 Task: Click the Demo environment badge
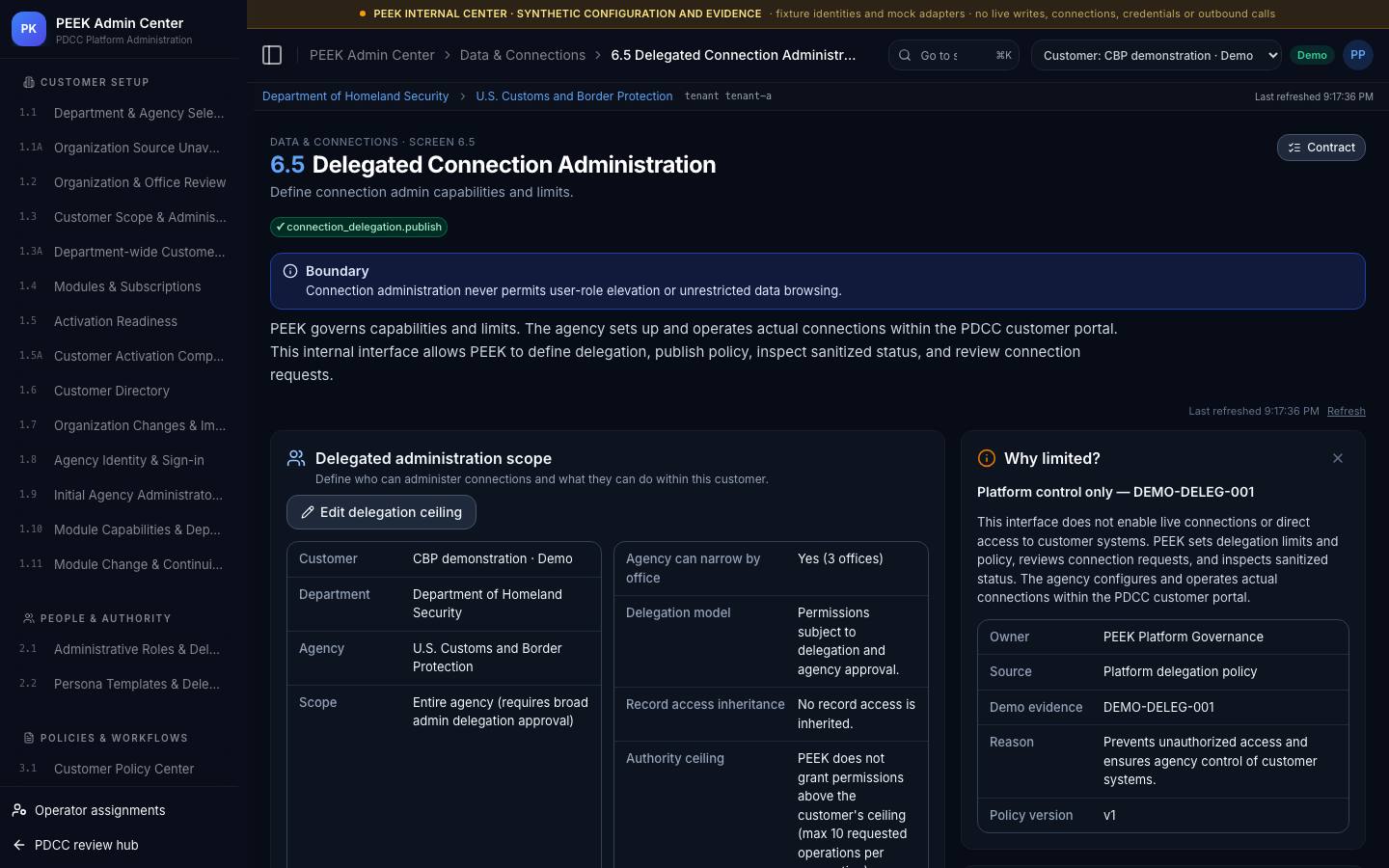tap(1312, 55)
